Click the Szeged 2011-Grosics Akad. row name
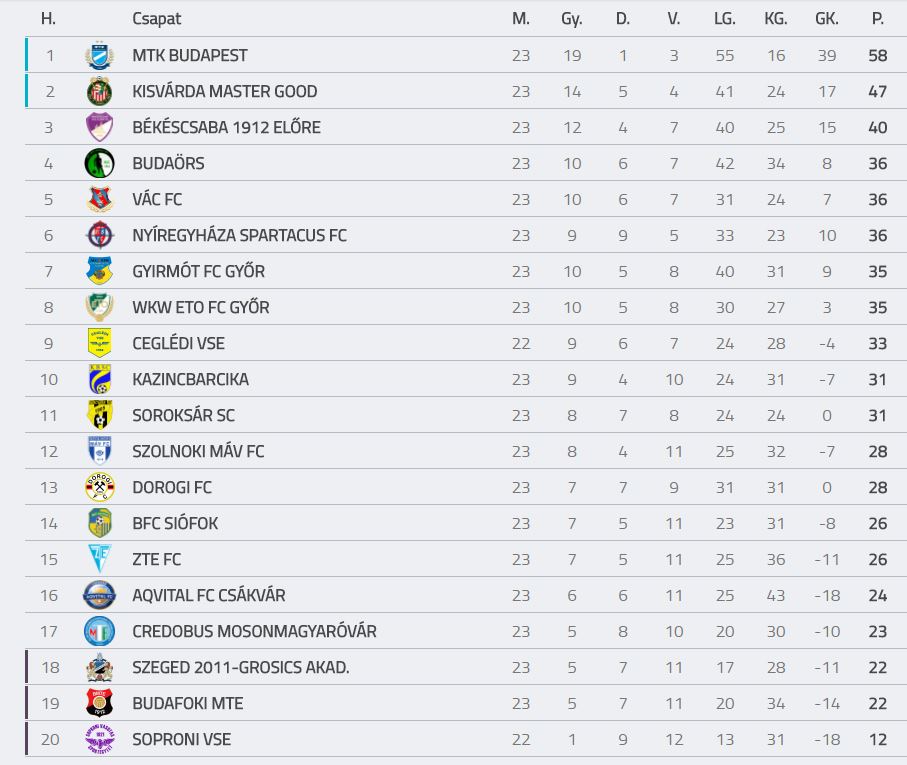Image resolution: width=907 pixels, height=765 pixels. click(241, 667)
